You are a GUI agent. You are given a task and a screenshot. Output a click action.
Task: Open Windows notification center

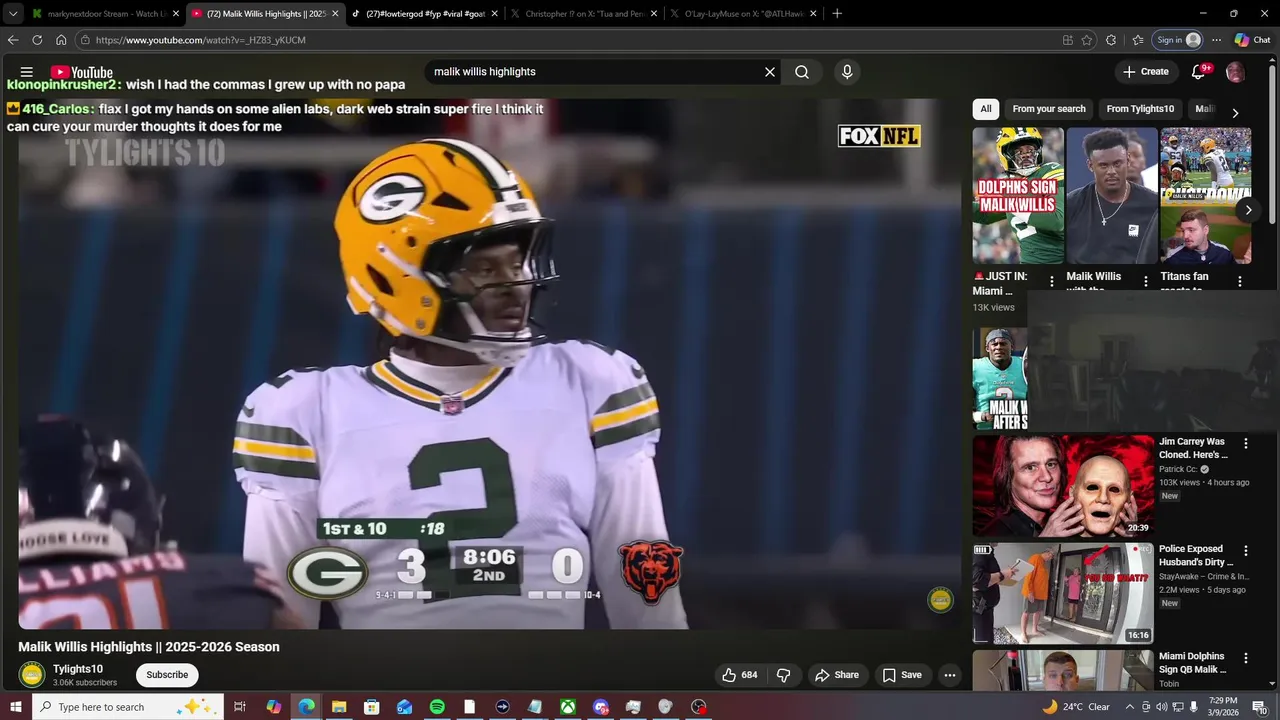1260,707
